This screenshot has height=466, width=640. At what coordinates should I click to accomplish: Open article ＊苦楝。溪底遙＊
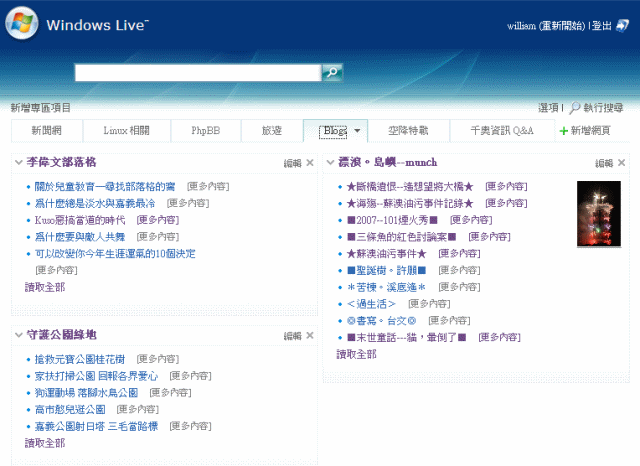[387, 287]
